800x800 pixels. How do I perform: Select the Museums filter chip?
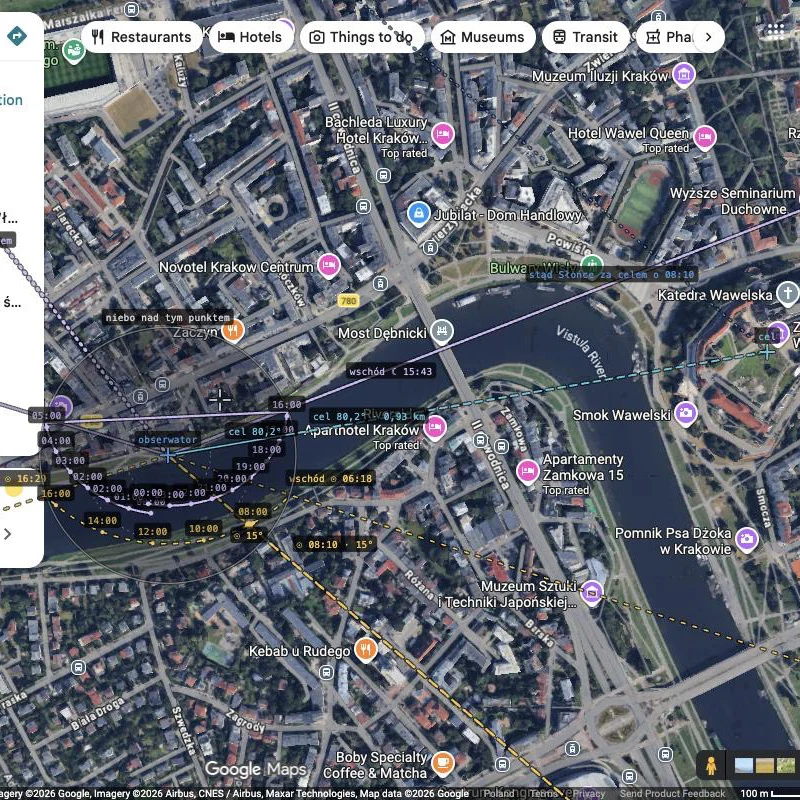pyautogui.click(x=483, y=37)
